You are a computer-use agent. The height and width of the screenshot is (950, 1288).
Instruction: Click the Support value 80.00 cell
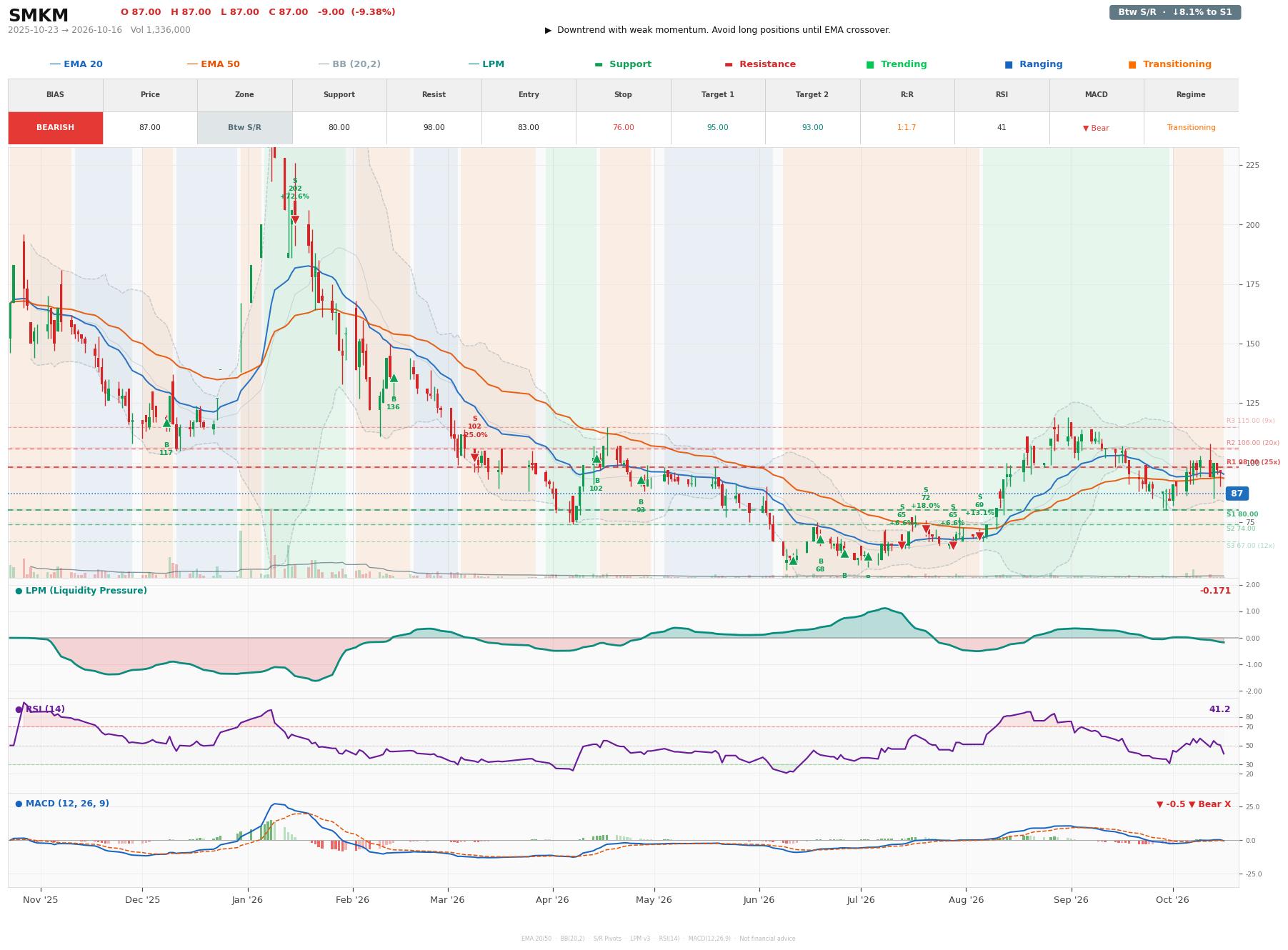pos(339,128)
